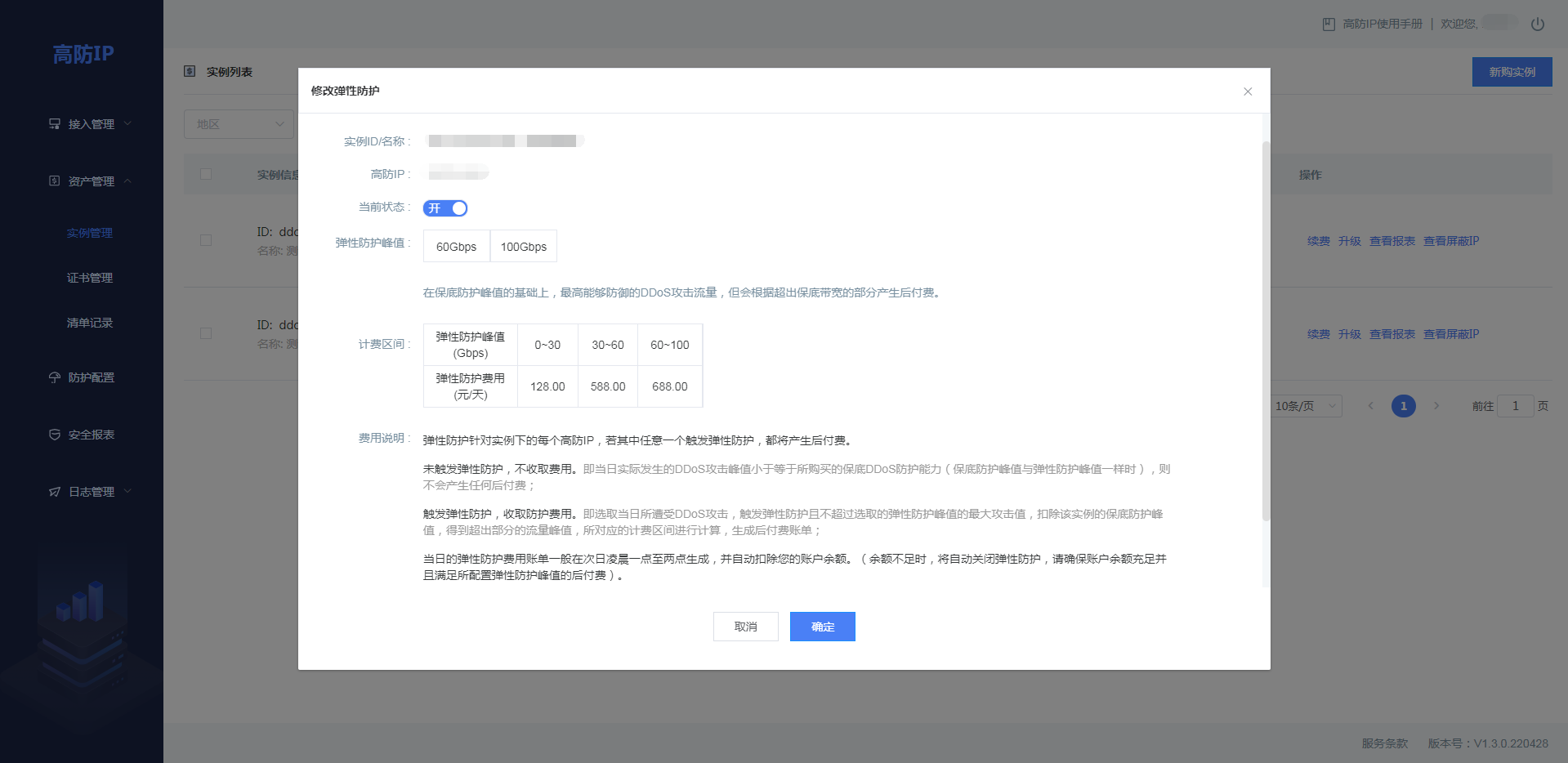This screenshot has width=1568, height=763.
Task: Close the 修改弹性防护 dialog
Action: click(x=1248, y=91)
